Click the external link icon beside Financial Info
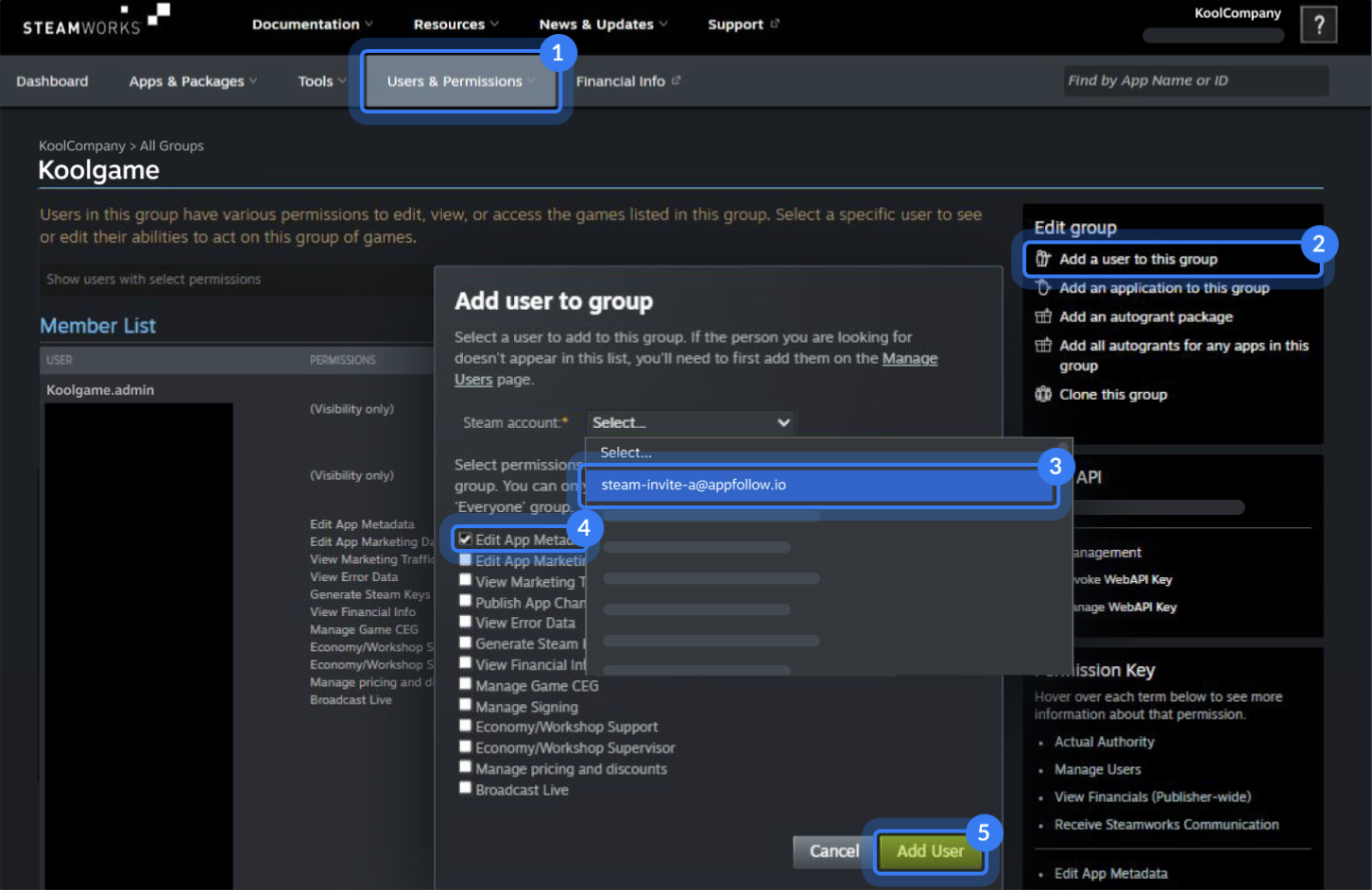This screenshot has height=890, width=1372. tap(676, 81)
